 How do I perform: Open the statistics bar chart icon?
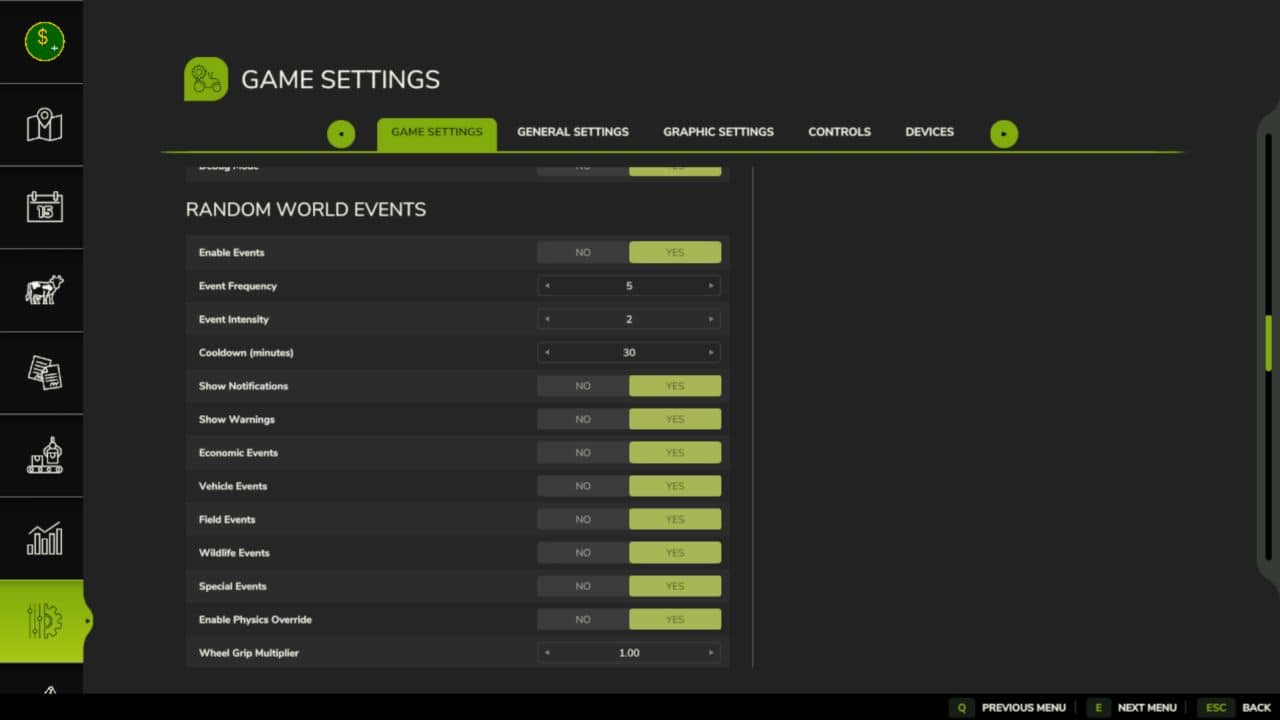coord(43,539)
